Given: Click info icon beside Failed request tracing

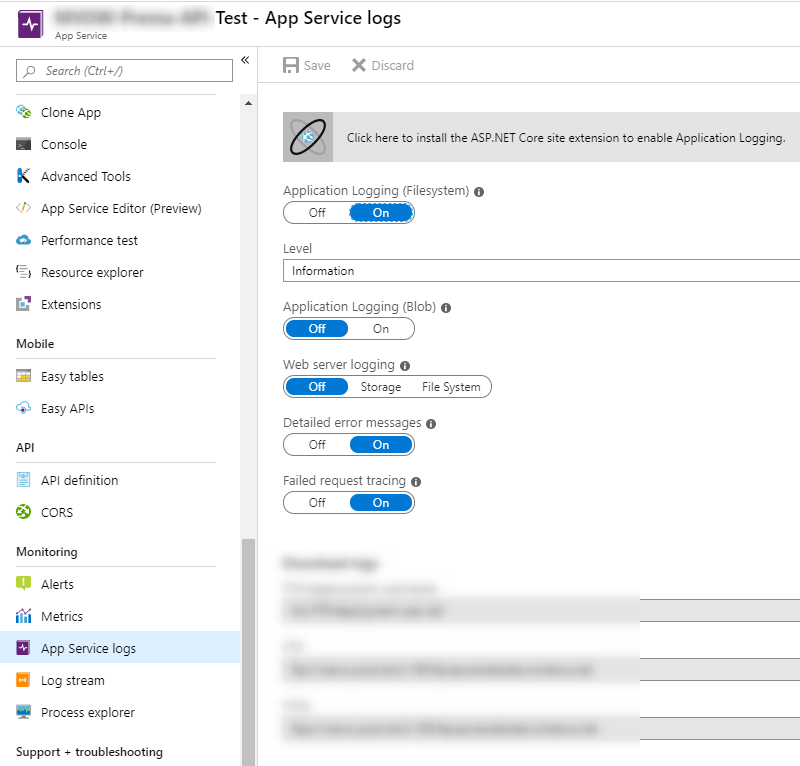Looking at the screenshot, I should (x=416, y=482).
